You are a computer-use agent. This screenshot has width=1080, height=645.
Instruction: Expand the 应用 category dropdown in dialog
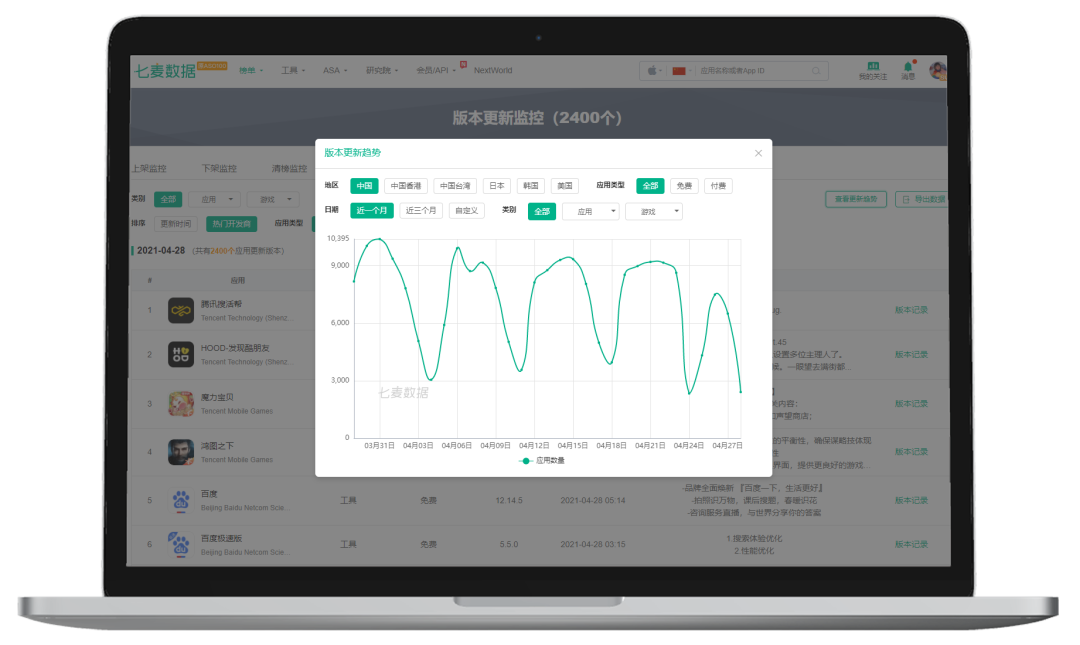point(591,212)
